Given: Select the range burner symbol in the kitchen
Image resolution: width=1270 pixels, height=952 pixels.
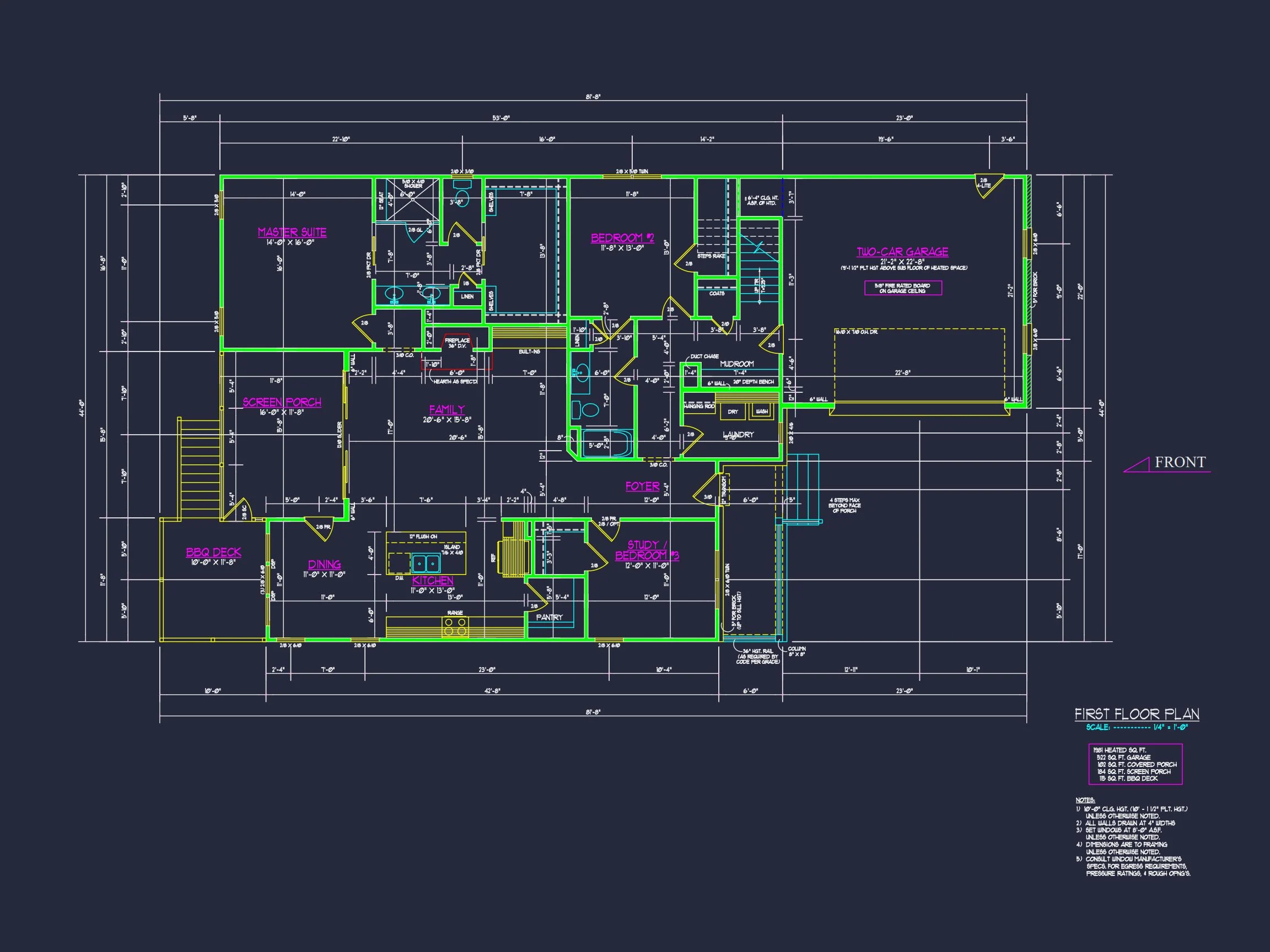Looking at the screenshot, I should click(x=455, y=626).
